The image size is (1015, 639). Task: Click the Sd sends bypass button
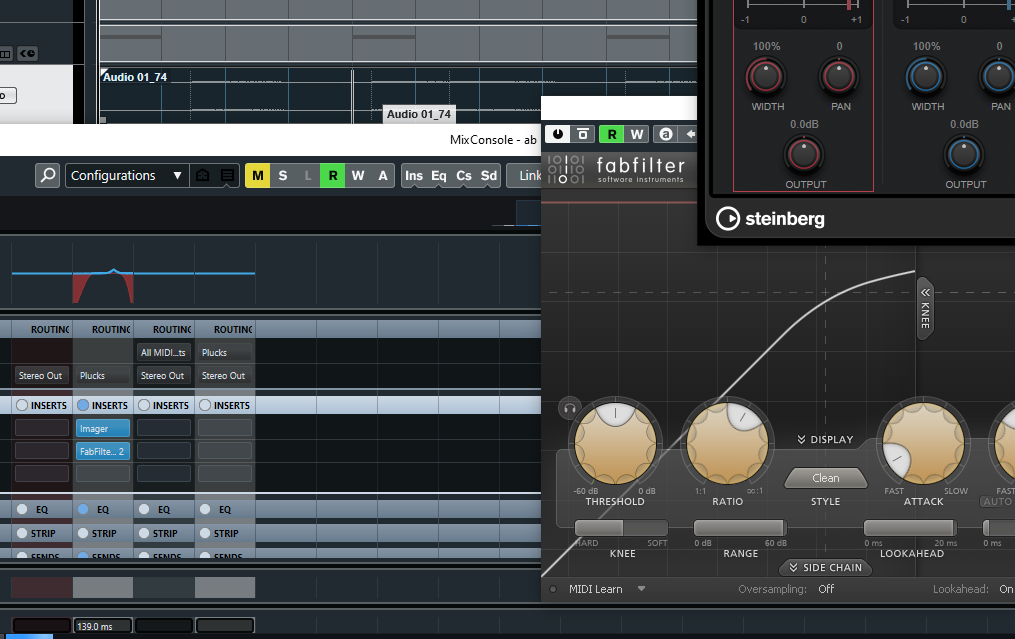coord(489,175)
